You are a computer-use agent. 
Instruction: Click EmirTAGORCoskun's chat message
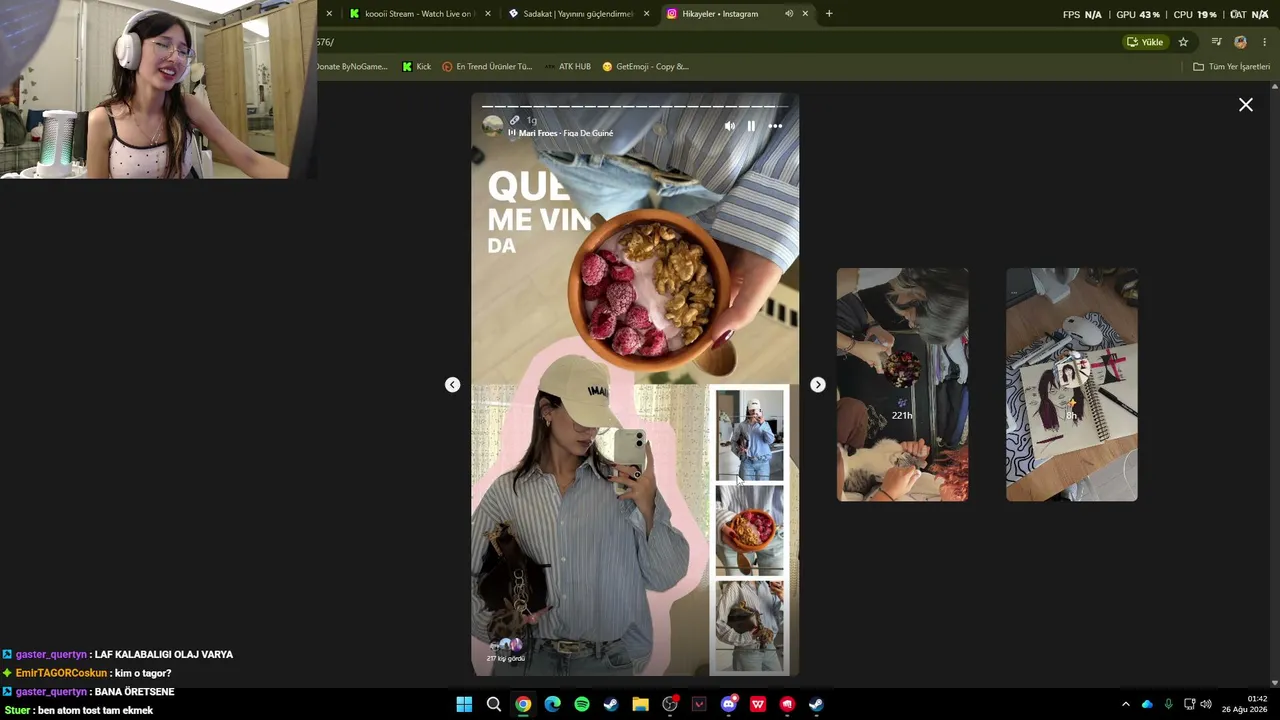(87, 673)
